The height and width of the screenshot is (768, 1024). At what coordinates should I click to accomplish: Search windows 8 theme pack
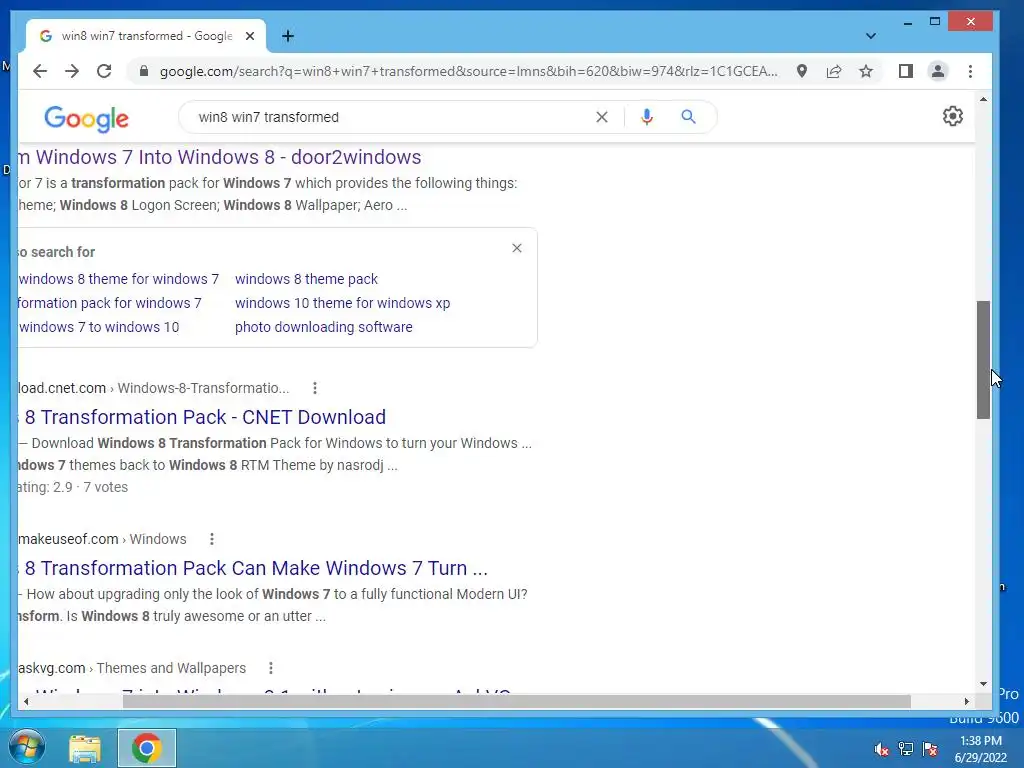coord(306,279)
